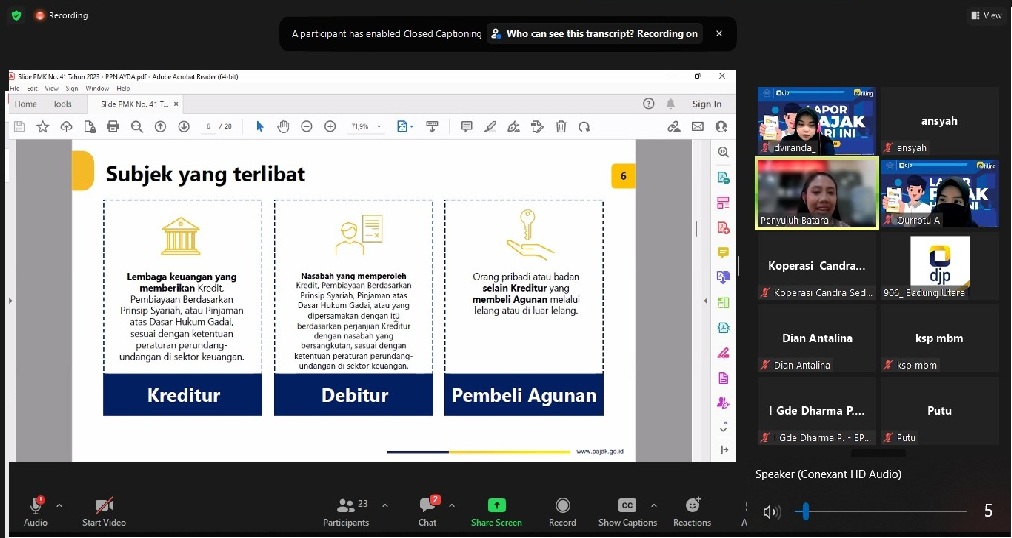Click 'Who can see this transcript?' link

point(569,34)
